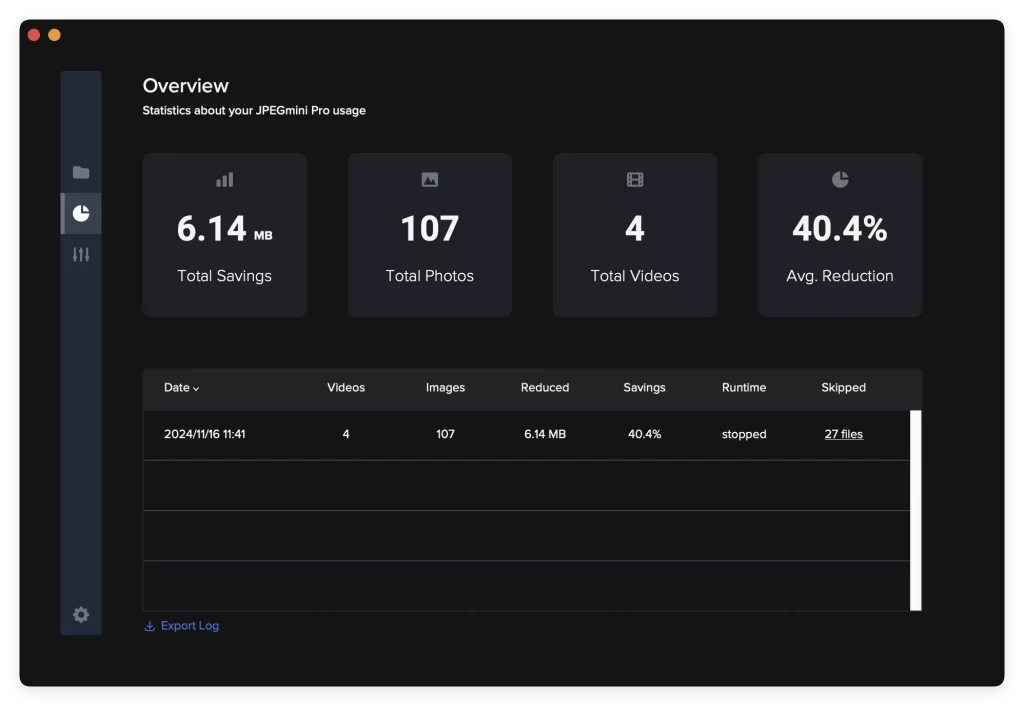Click the download icon beside Export Log
The image size is (1024, 706).
pyautogui.click(x=150, y=626)
